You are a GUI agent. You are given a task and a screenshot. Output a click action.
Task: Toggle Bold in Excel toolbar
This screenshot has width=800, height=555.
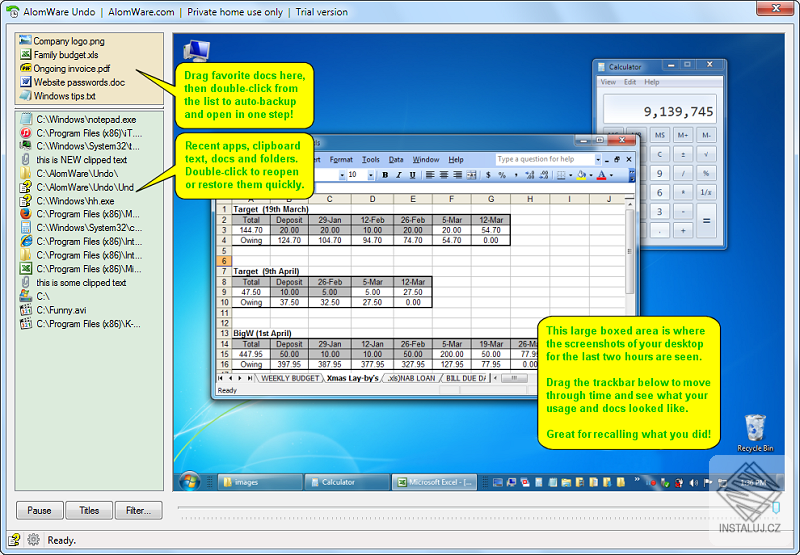pos(385,175)
